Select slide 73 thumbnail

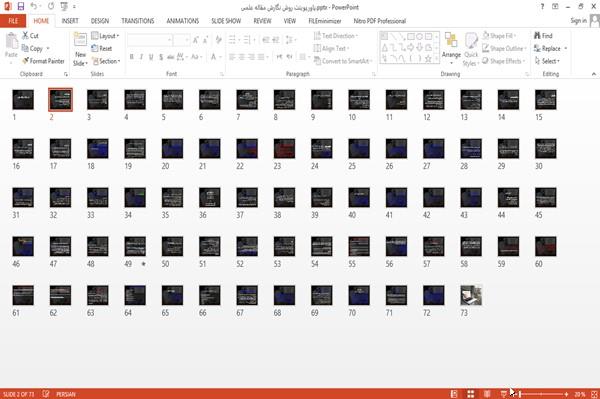tap(471, 295)
